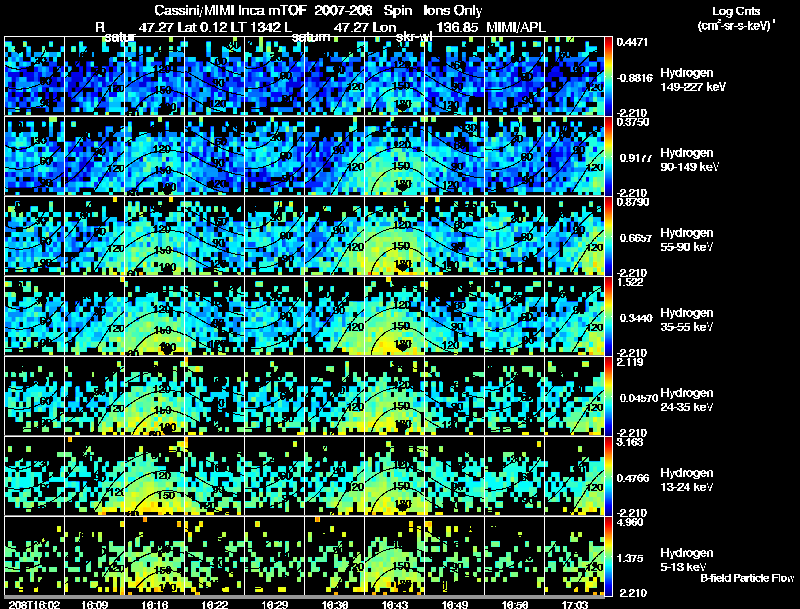Click the 'Hydrogen 24-35 keV' row label
The image size is (800, 609).
coord(687,400)
